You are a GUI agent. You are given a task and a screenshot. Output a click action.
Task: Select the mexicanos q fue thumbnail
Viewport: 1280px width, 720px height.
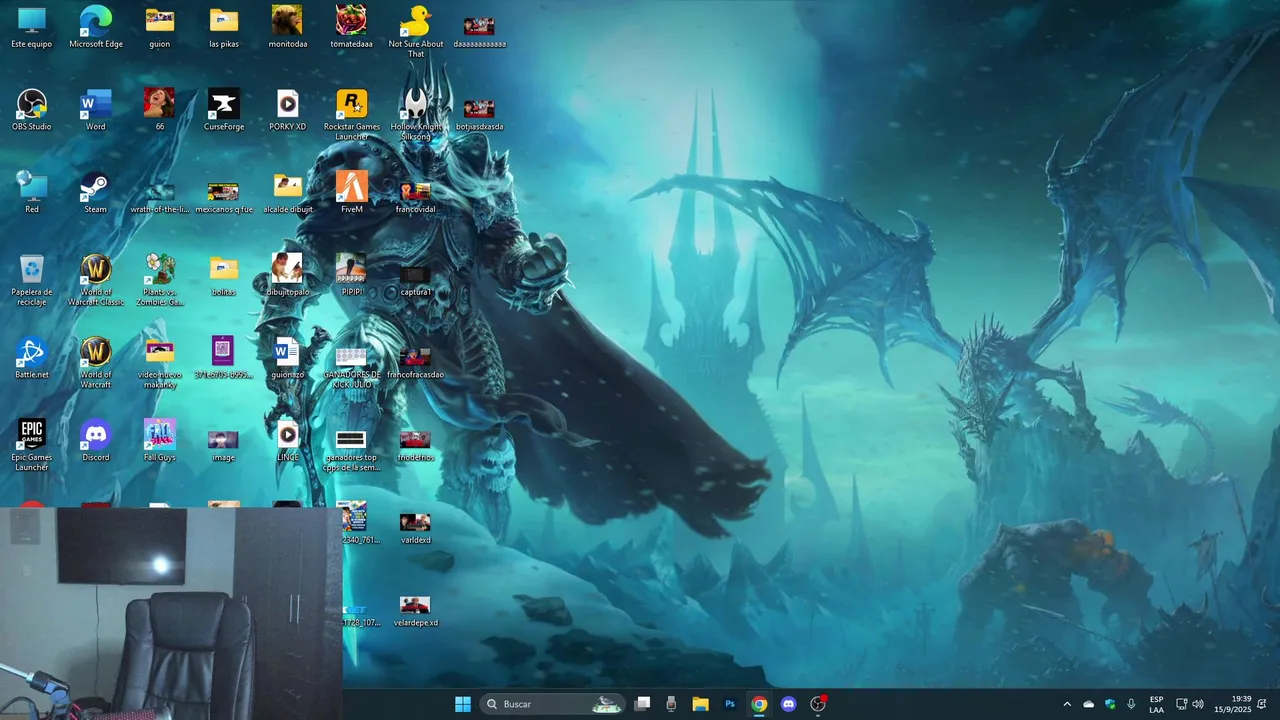pyautogui.click(x=224, y=196)
